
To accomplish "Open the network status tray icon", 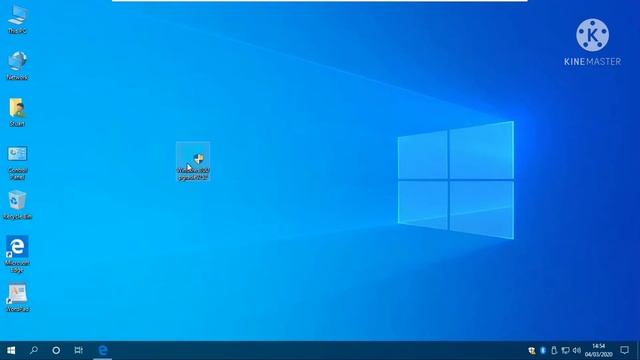I will [x=565, y=350].
